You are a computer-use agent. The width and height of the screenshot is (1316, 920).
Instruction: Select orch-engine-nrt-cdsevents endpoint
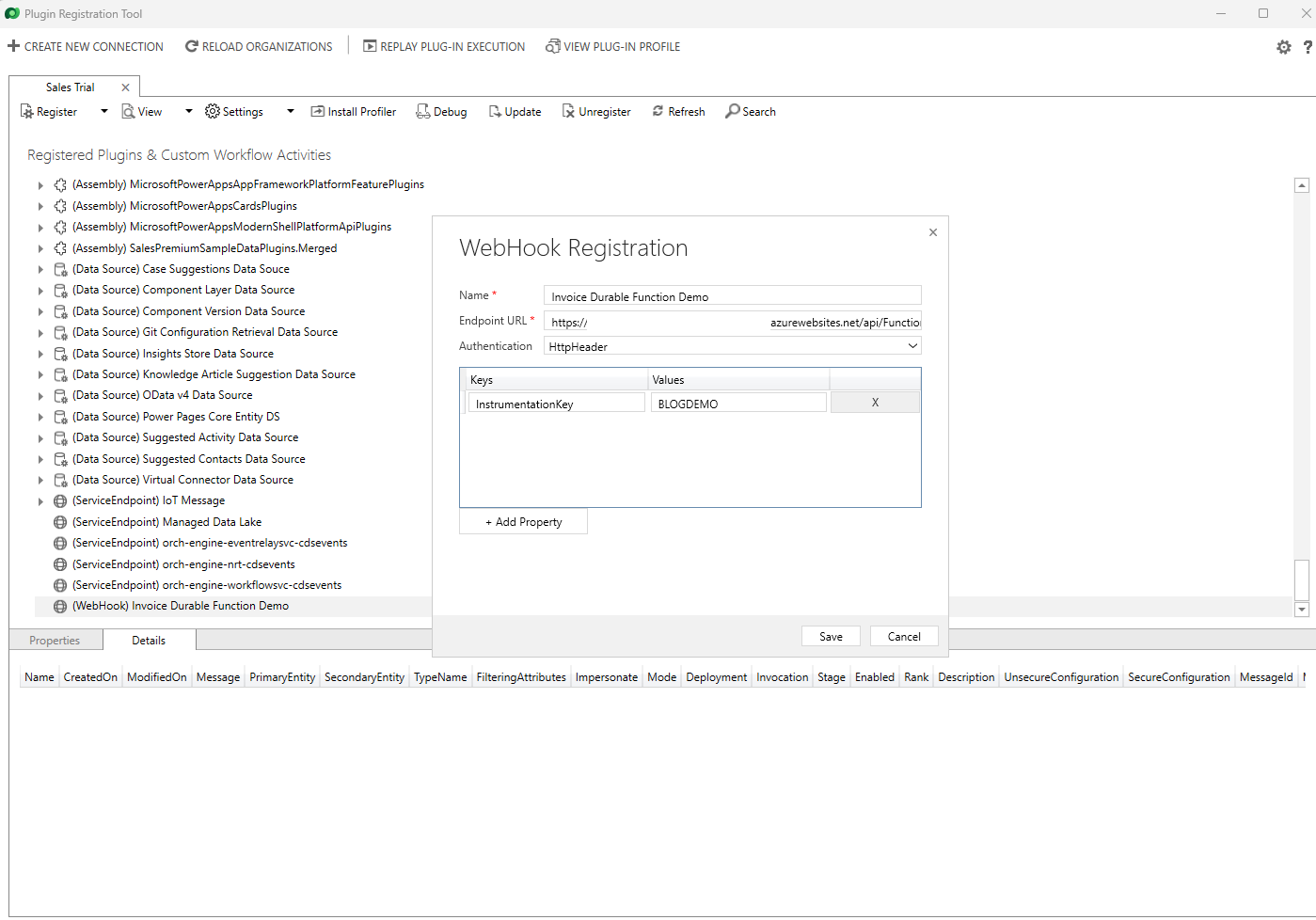coord(183,564)
